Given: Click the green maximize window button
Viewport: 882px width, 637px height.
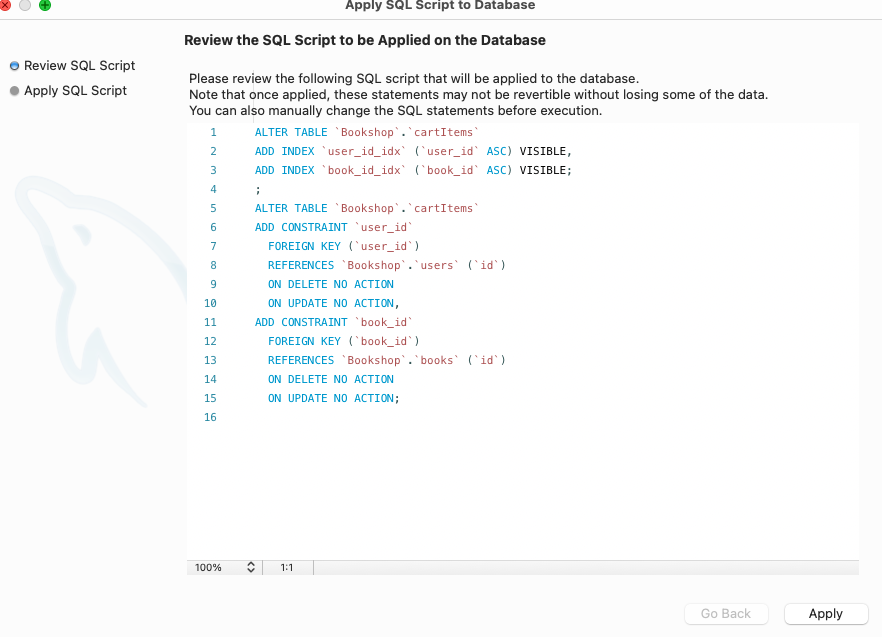Looking at the screenshot, I should point(45,5).
